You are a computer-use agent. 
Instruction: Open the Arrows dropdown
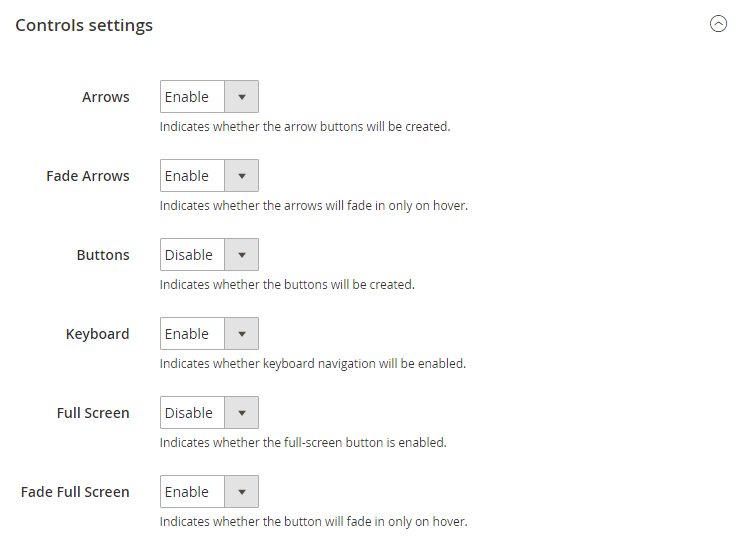[209, 97]
